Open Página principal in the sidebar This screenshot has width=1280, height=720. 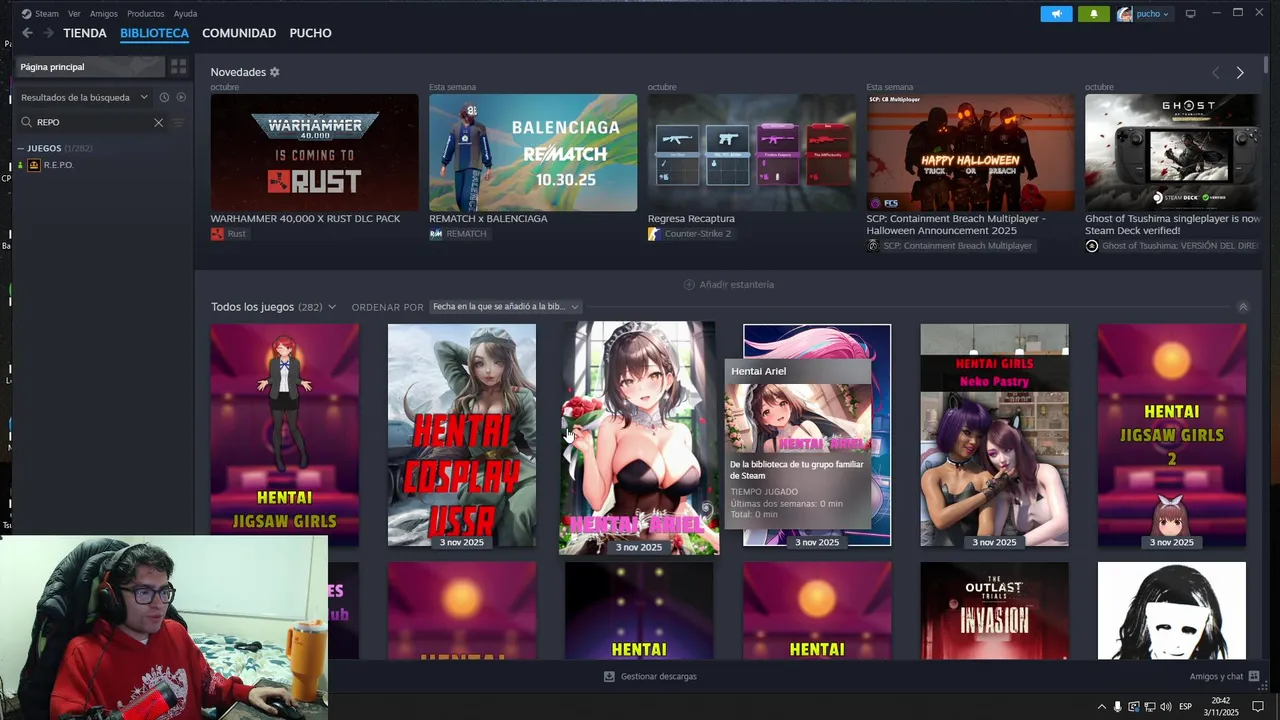[90, 67]
